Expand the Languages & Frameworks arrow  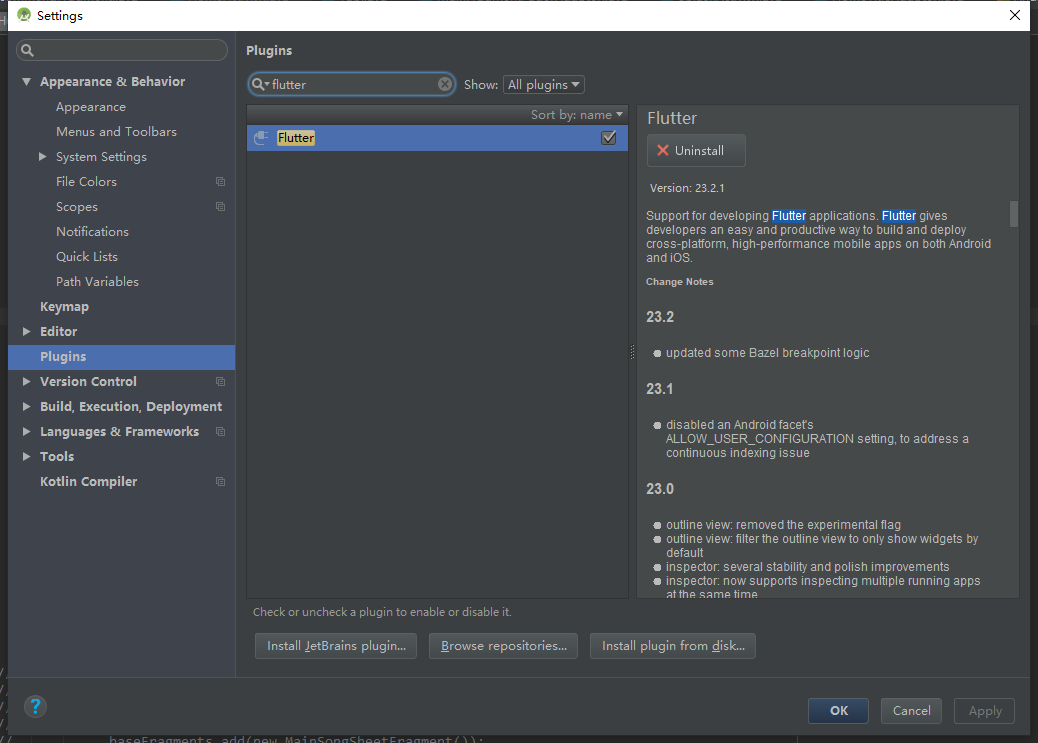point(26,431)
